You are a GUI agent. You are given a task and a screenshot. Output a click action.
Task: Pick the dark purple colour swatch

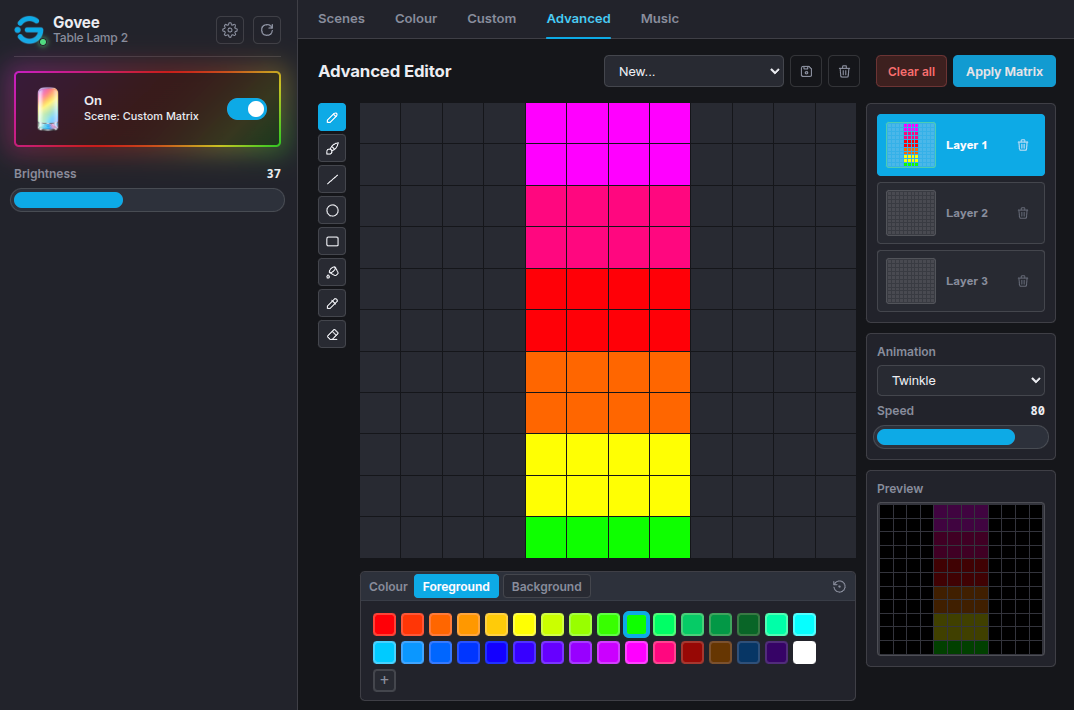(776, 652)
